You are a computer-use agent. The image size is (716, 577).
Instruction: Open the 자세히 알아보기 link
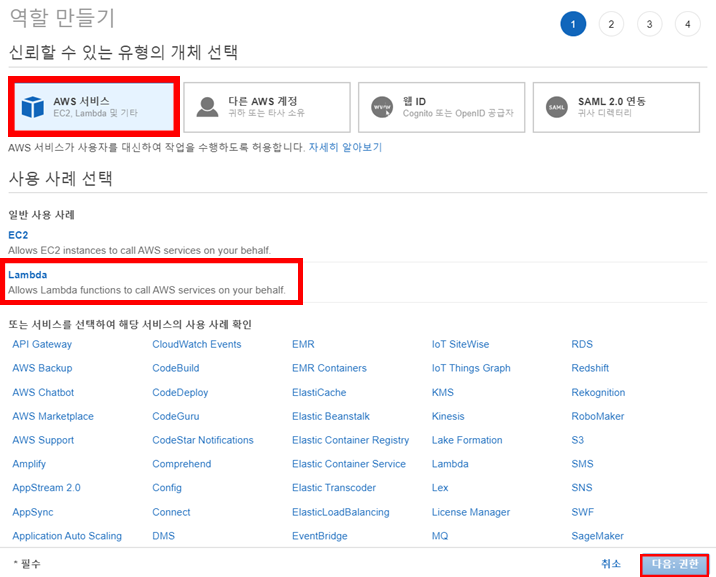345,147
